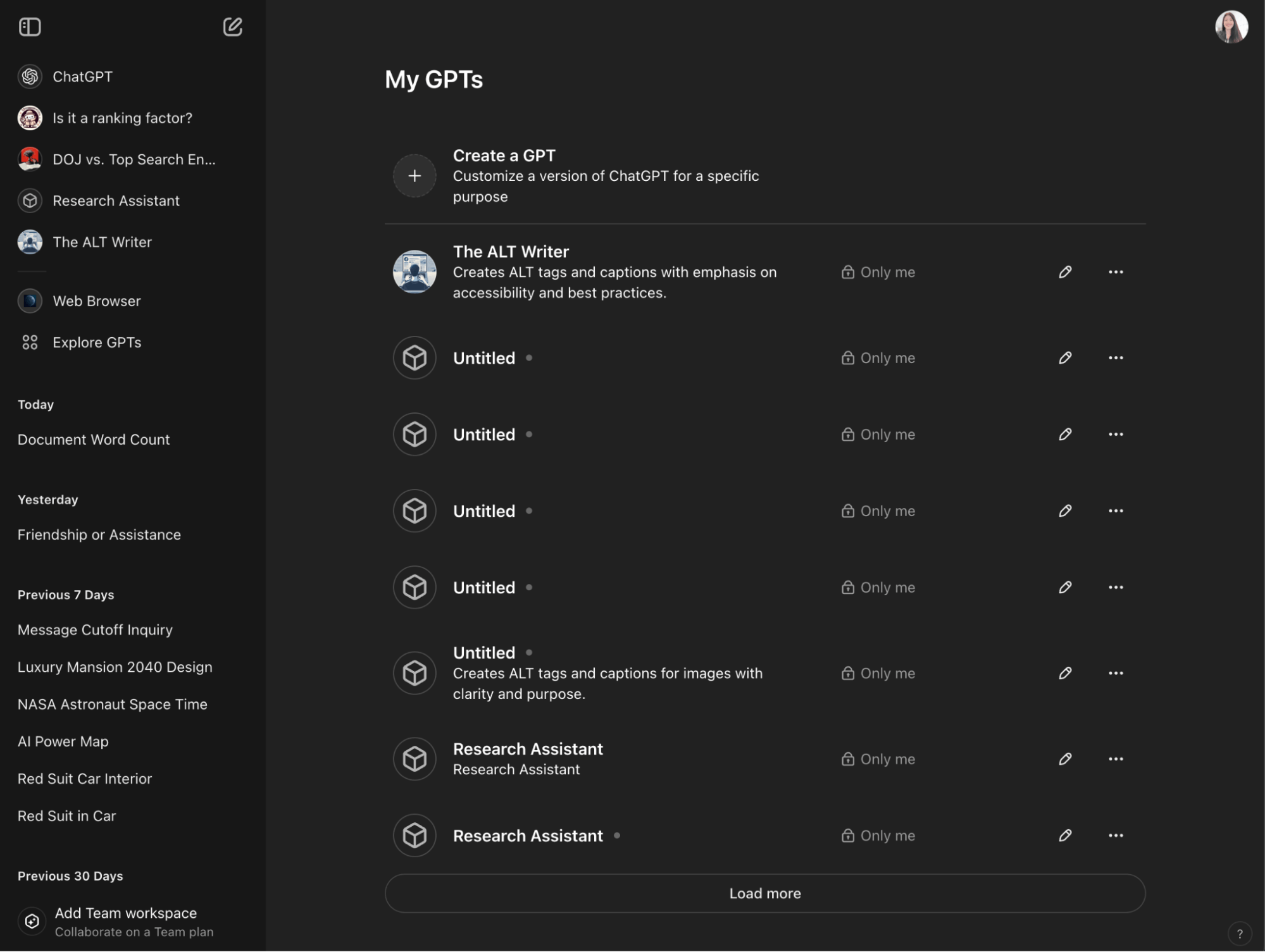
Task: Open more options for The ALT Writer row
Action: click(1116, 272)
